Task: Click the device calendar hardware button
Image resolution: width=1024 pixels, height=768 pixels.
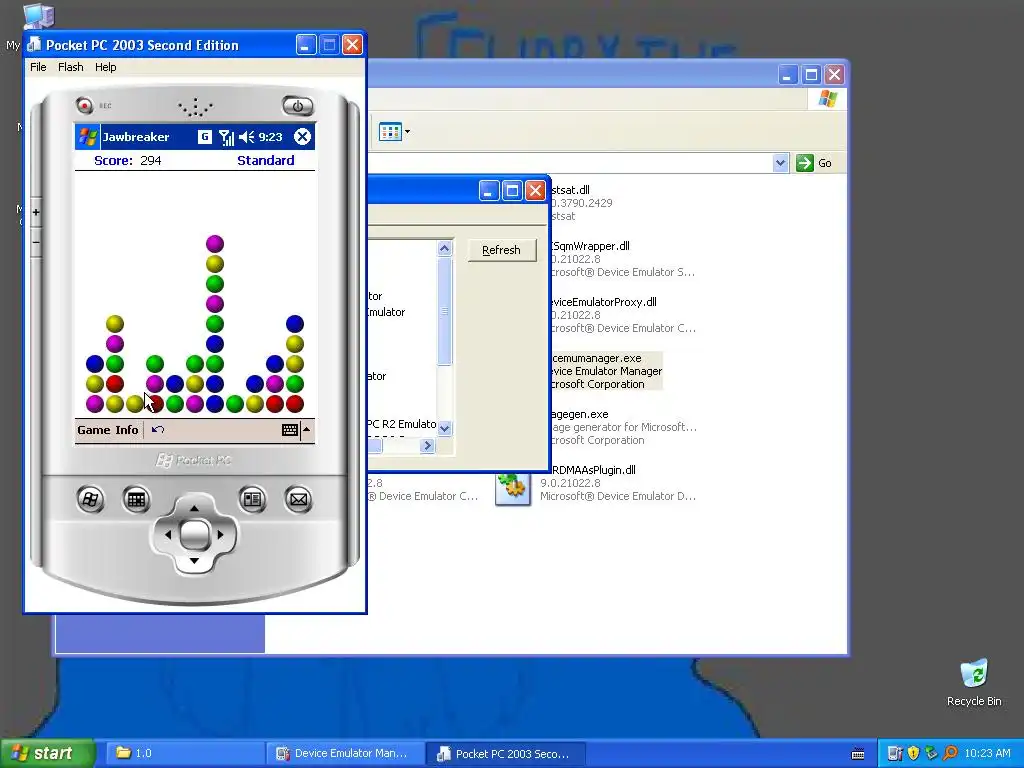Action: (x=136, y=500)
